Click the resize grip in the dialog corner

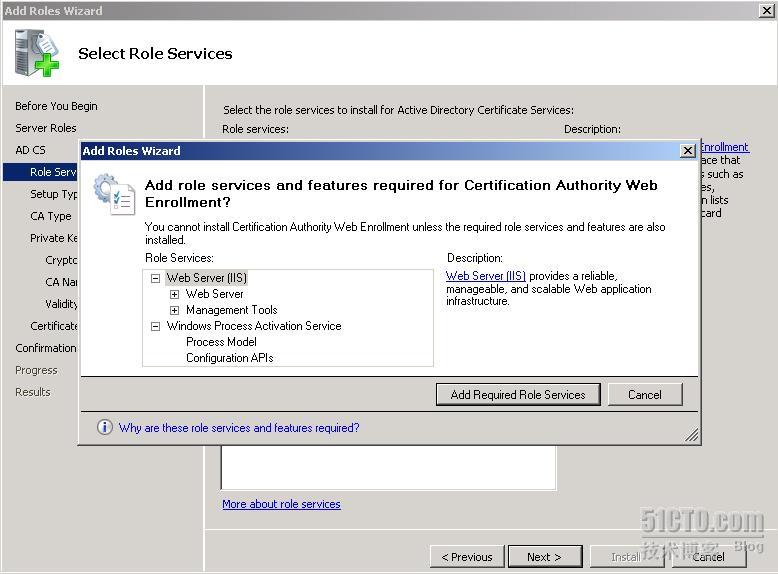click(x=692, y=435)
